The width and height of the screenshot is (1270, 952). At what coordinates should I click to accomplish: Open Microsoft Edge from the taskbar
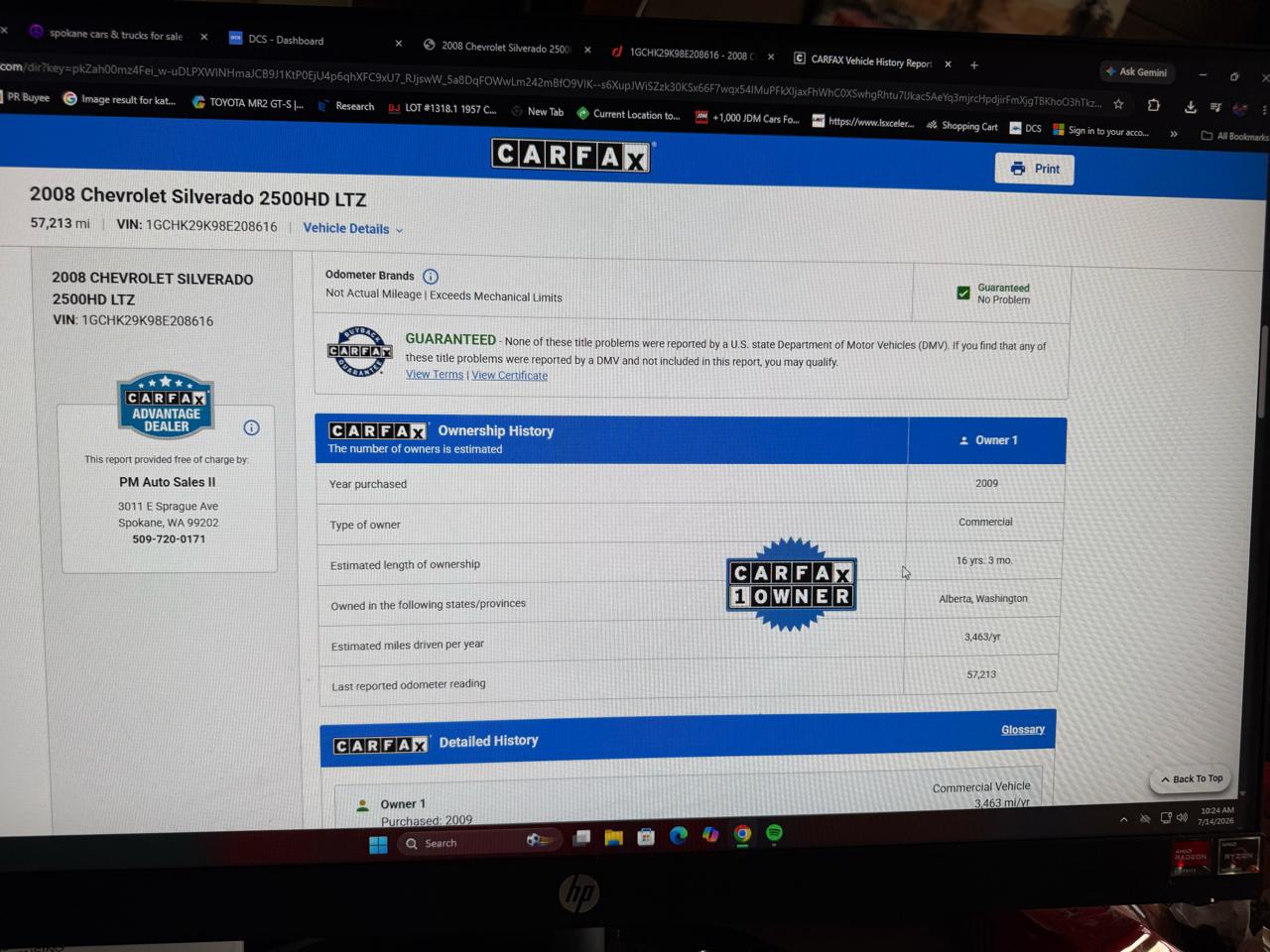click(x=679, y=836)
